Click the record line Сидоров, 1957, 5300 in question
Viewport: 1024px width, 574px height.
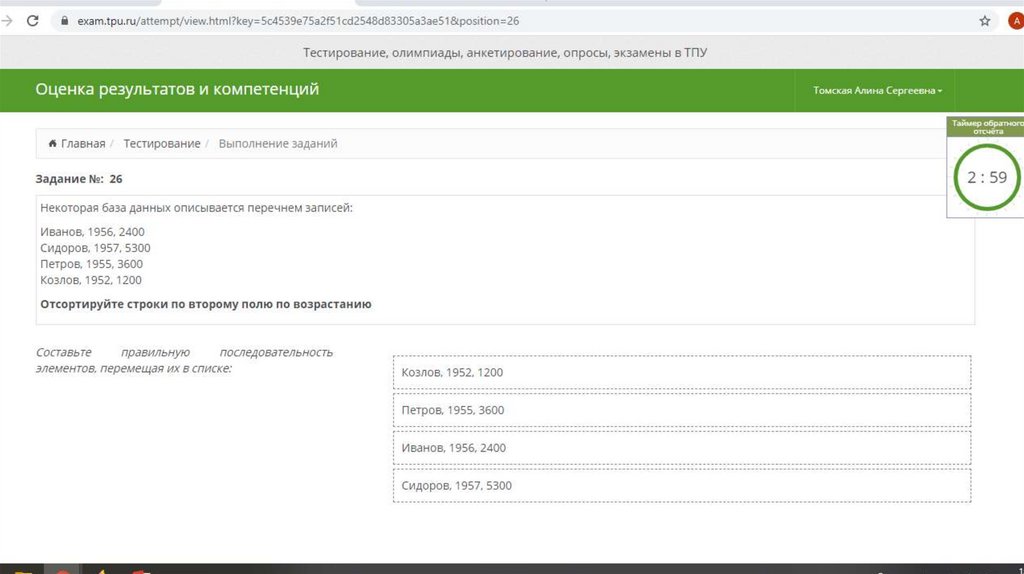coord(95,248)
